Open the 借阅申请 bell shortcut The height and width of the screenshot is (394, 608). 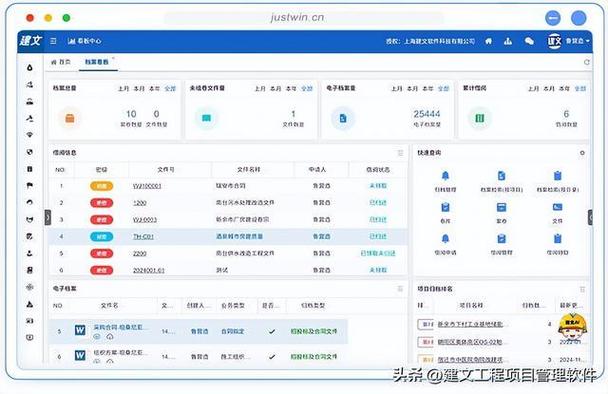coord(446,244)
